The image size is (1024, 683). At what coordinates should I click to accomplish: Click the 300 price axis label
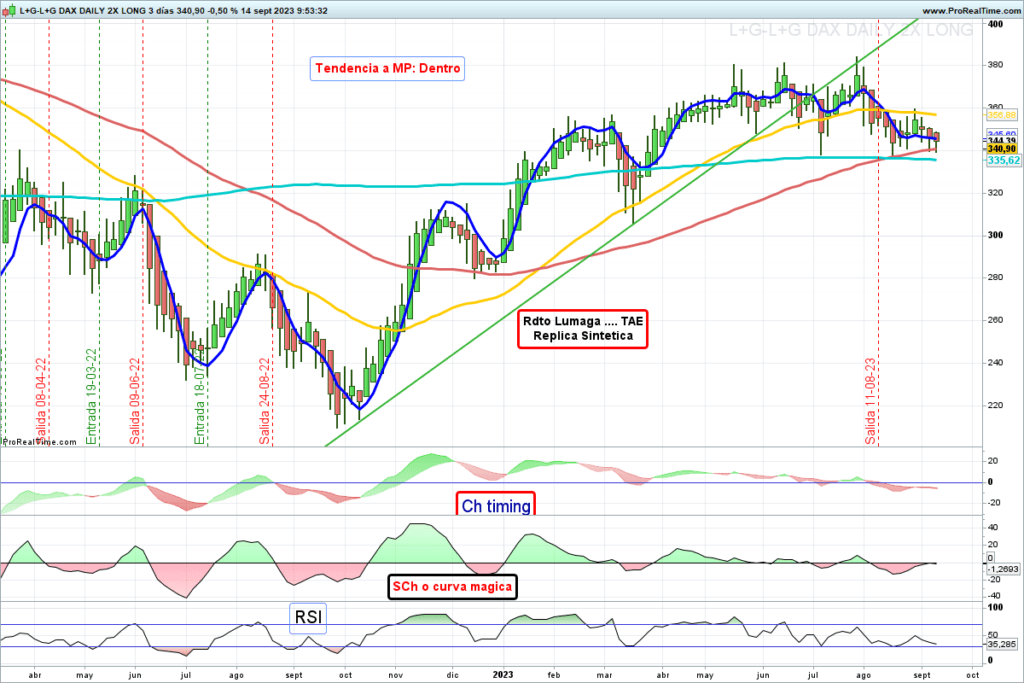tap(995, 235)
